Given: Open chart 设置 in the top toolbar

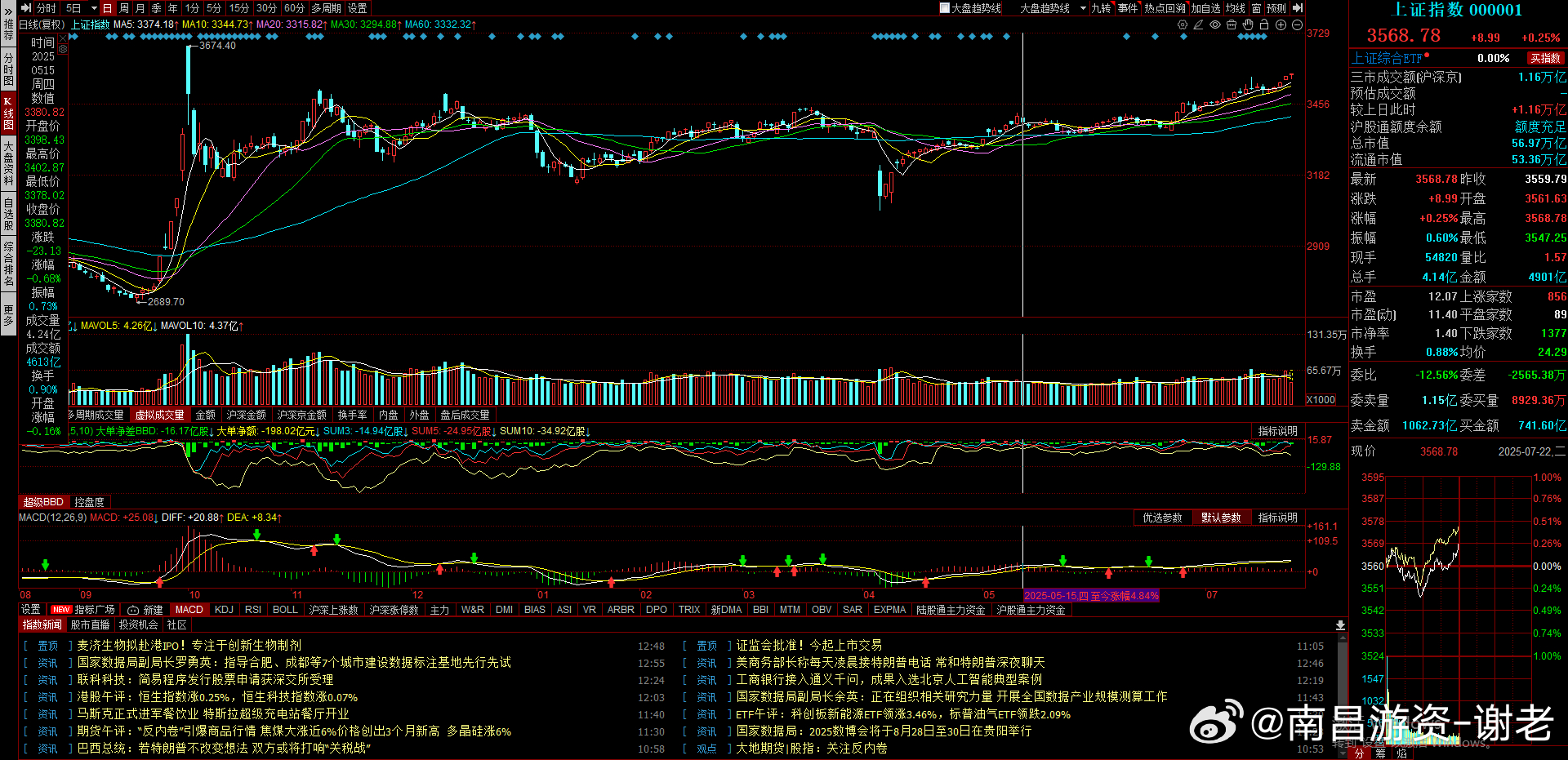Looking at the screenshot, I should 357,8.
